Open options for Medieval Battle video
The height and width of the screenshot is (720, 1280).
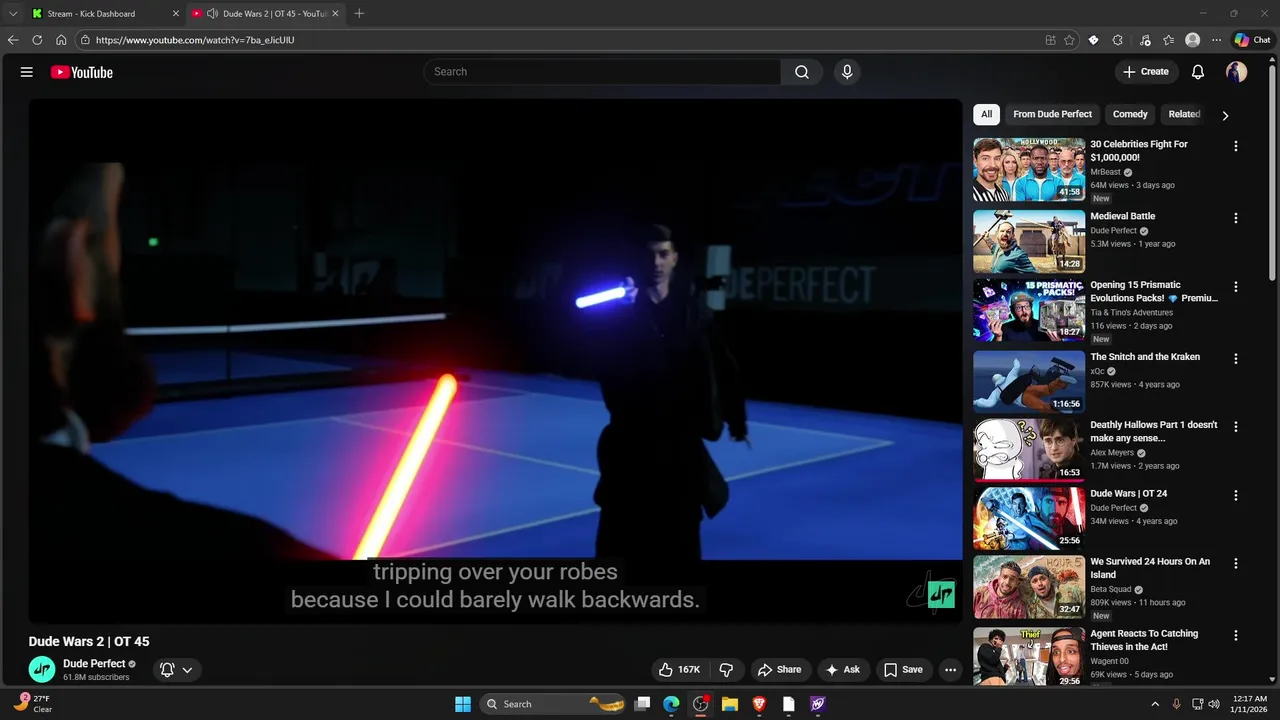1236,218
